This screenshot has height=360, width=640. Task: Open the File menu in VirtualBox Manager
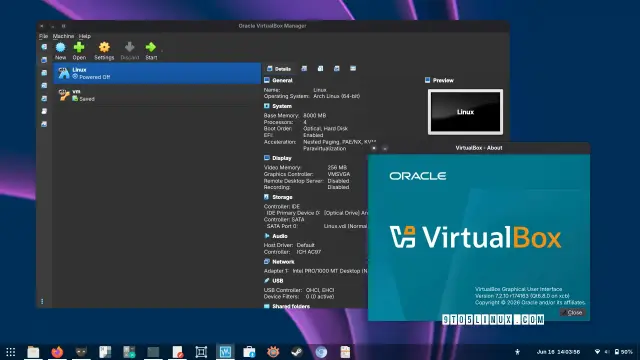43,36
